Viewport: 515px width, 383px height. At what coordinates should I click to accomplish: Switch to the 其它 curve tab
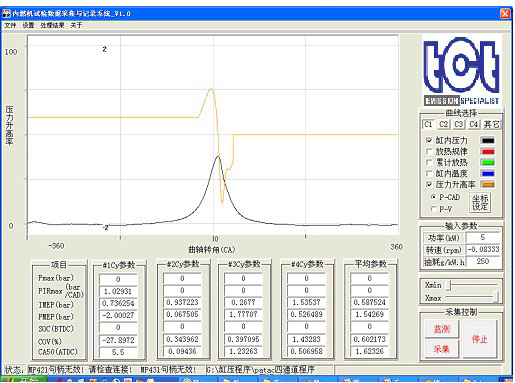pyautogui.click(x=491, y=124)
